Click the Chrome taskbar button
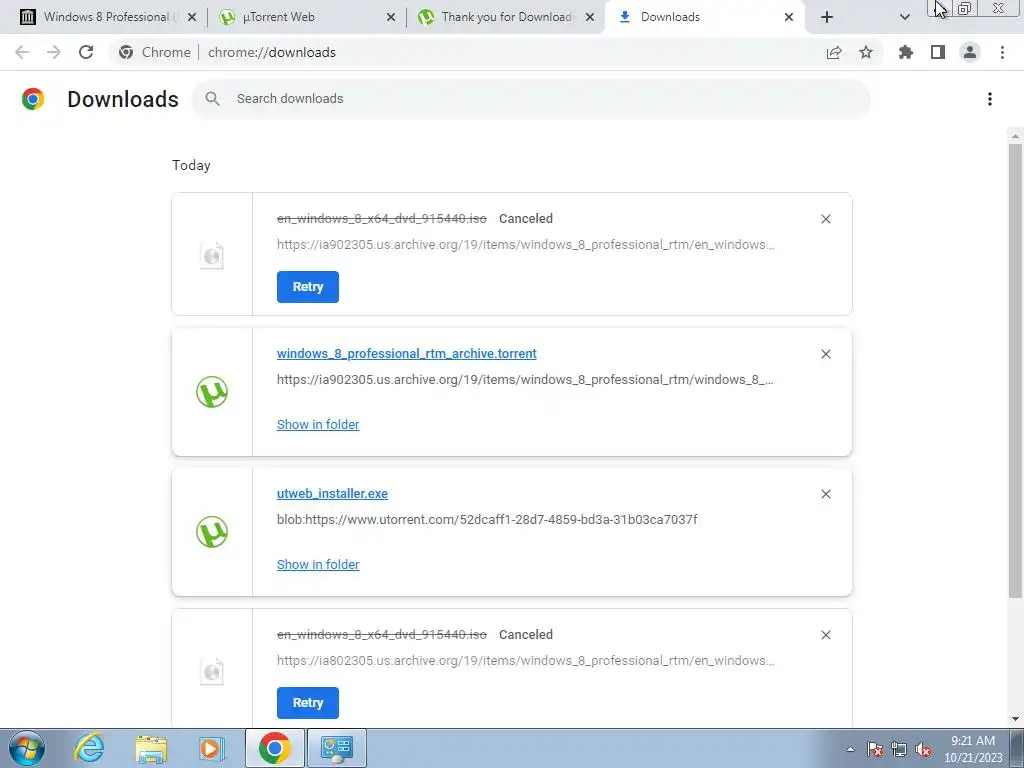This screenshot has height=768, width=1024. [275, 748]
